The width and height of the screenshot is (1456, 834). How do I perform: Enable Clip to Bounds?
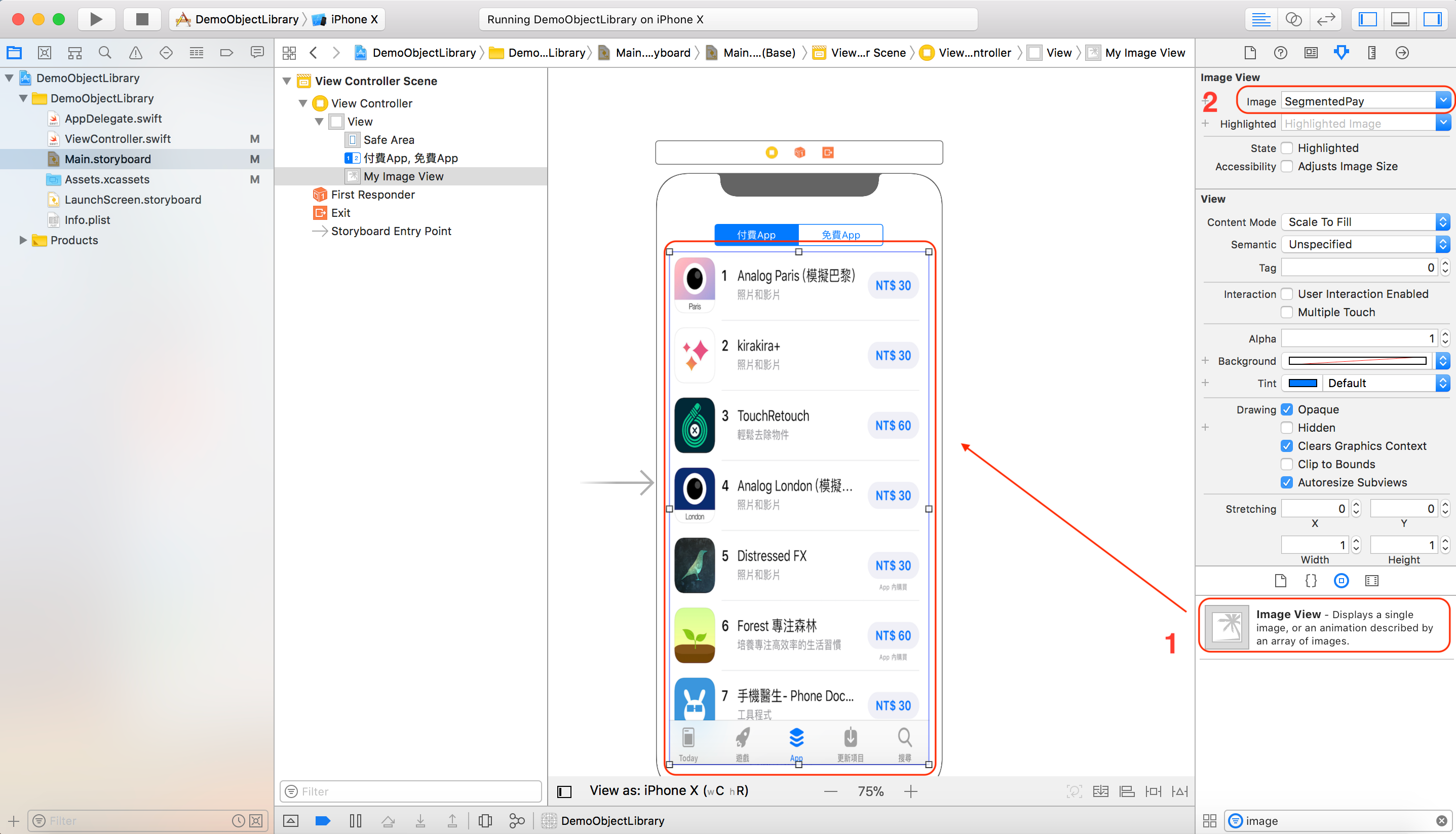coord(1287,464)
